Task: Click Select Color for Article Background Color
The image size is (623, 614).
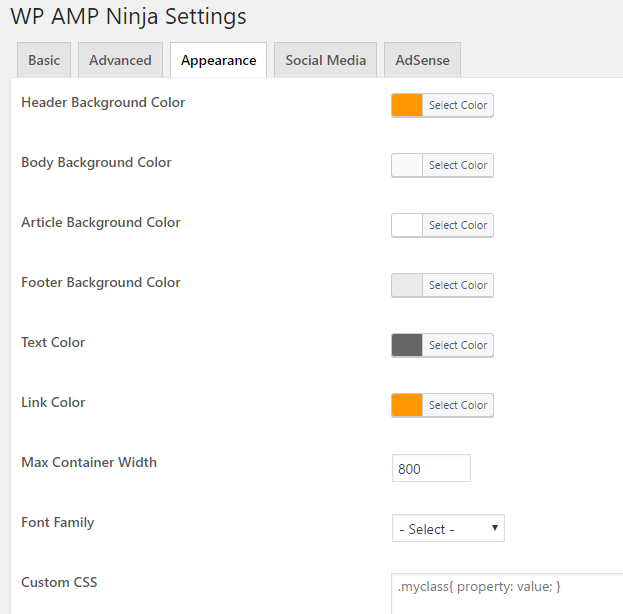Action: click(x=458, y=225)
